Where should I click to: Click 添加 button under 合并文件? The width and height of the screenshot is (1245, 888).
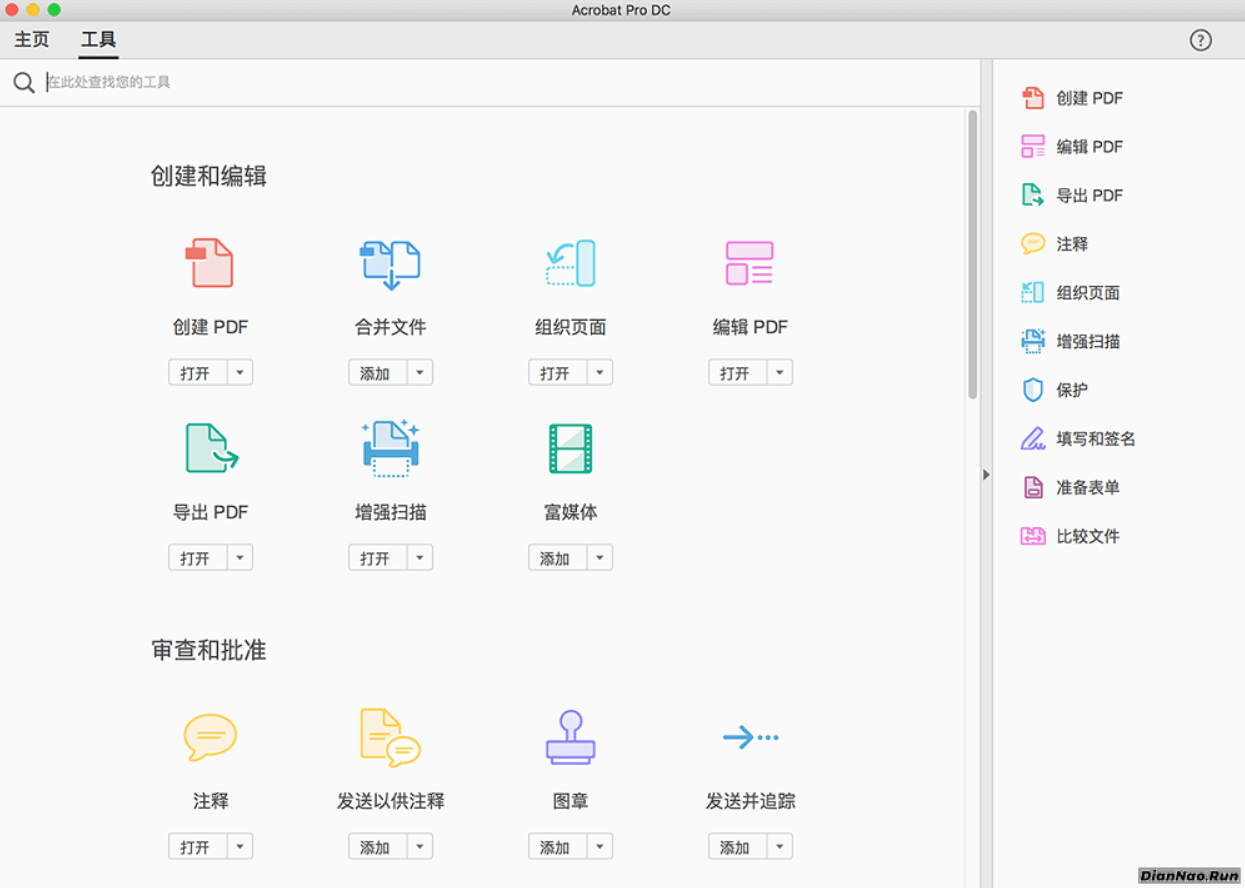click(377, 373)
